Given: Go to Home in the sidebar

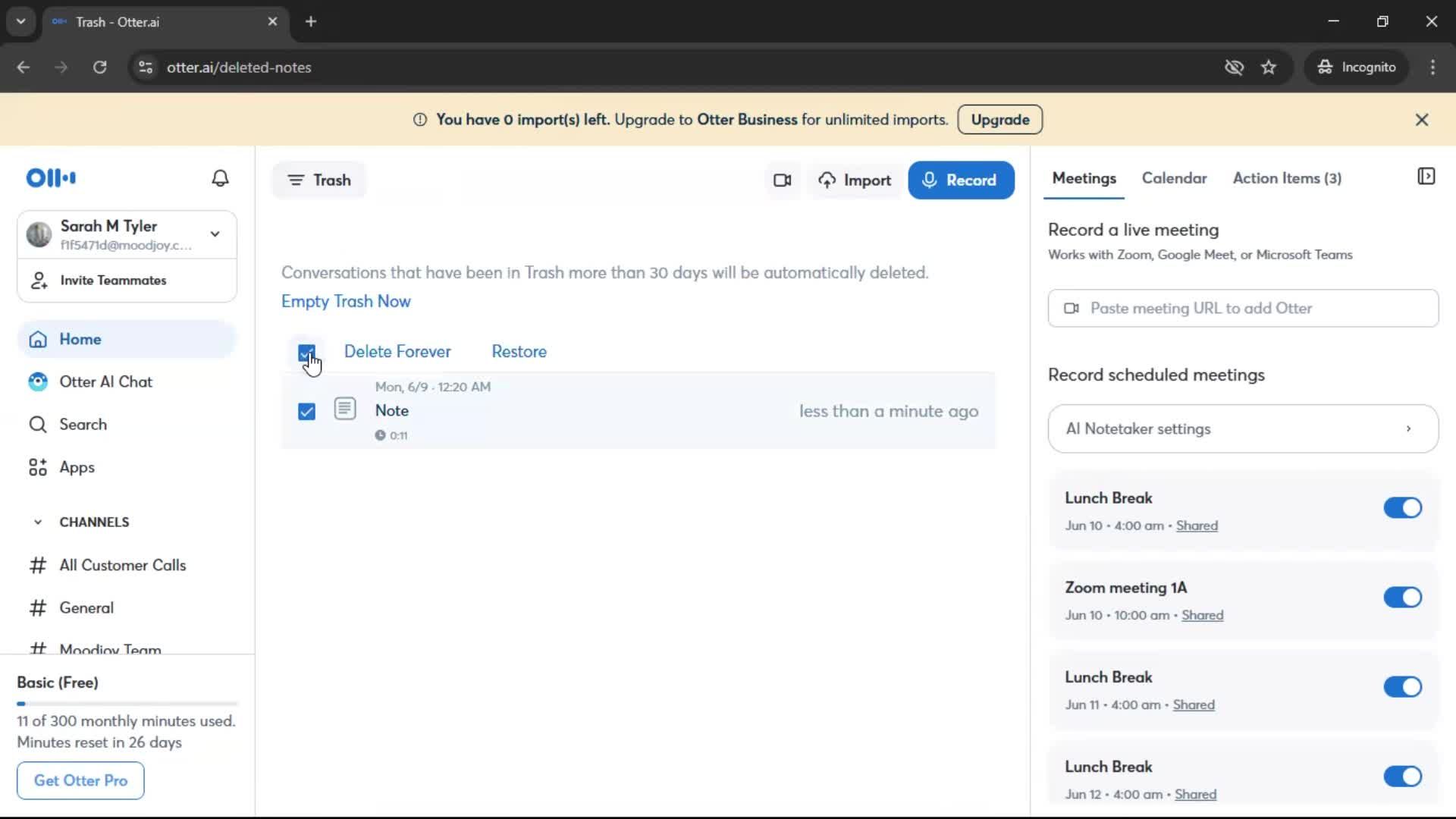Looking at the screenshot, I should [x=127, y=339].
